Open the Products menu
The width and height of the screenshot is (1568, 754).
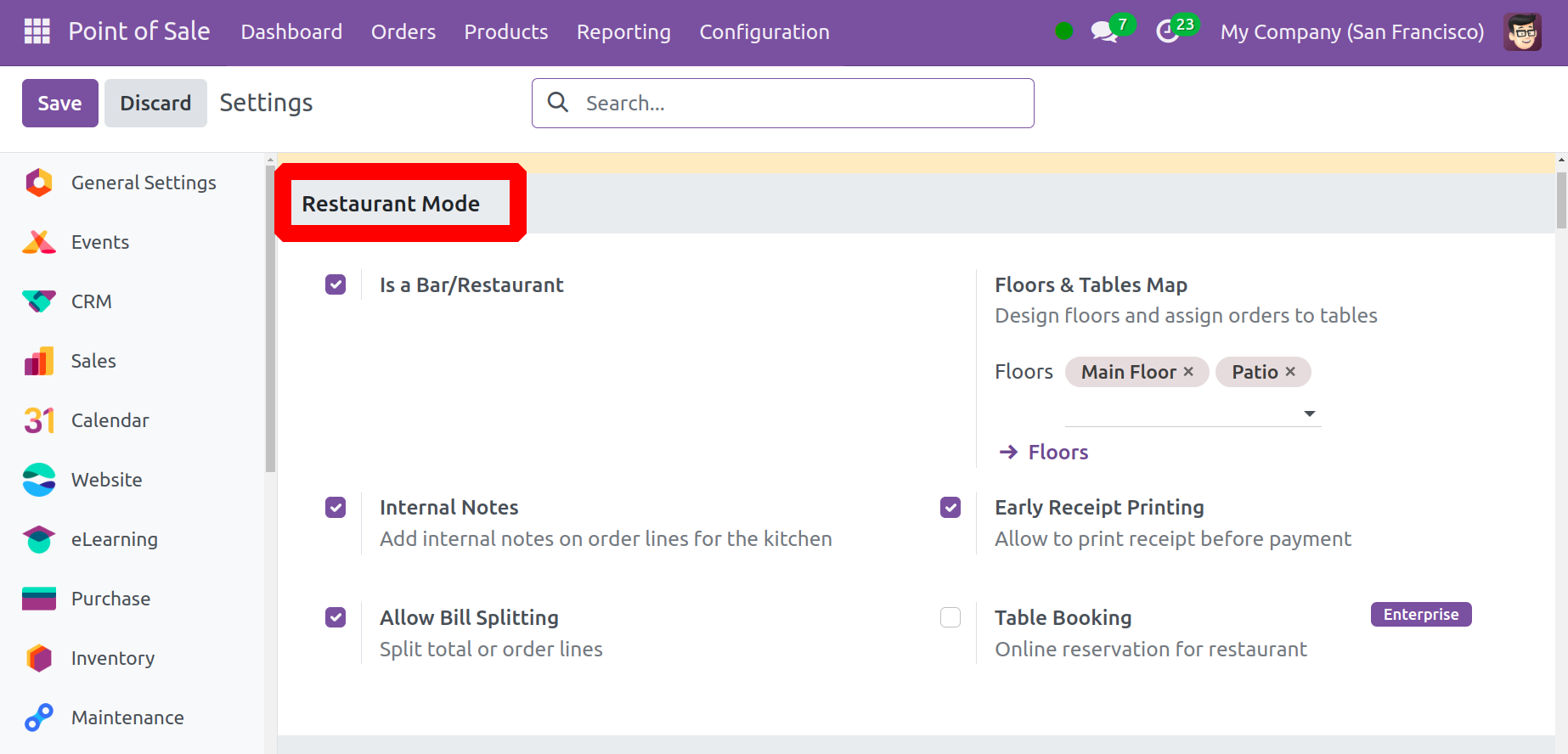point(506,32)
